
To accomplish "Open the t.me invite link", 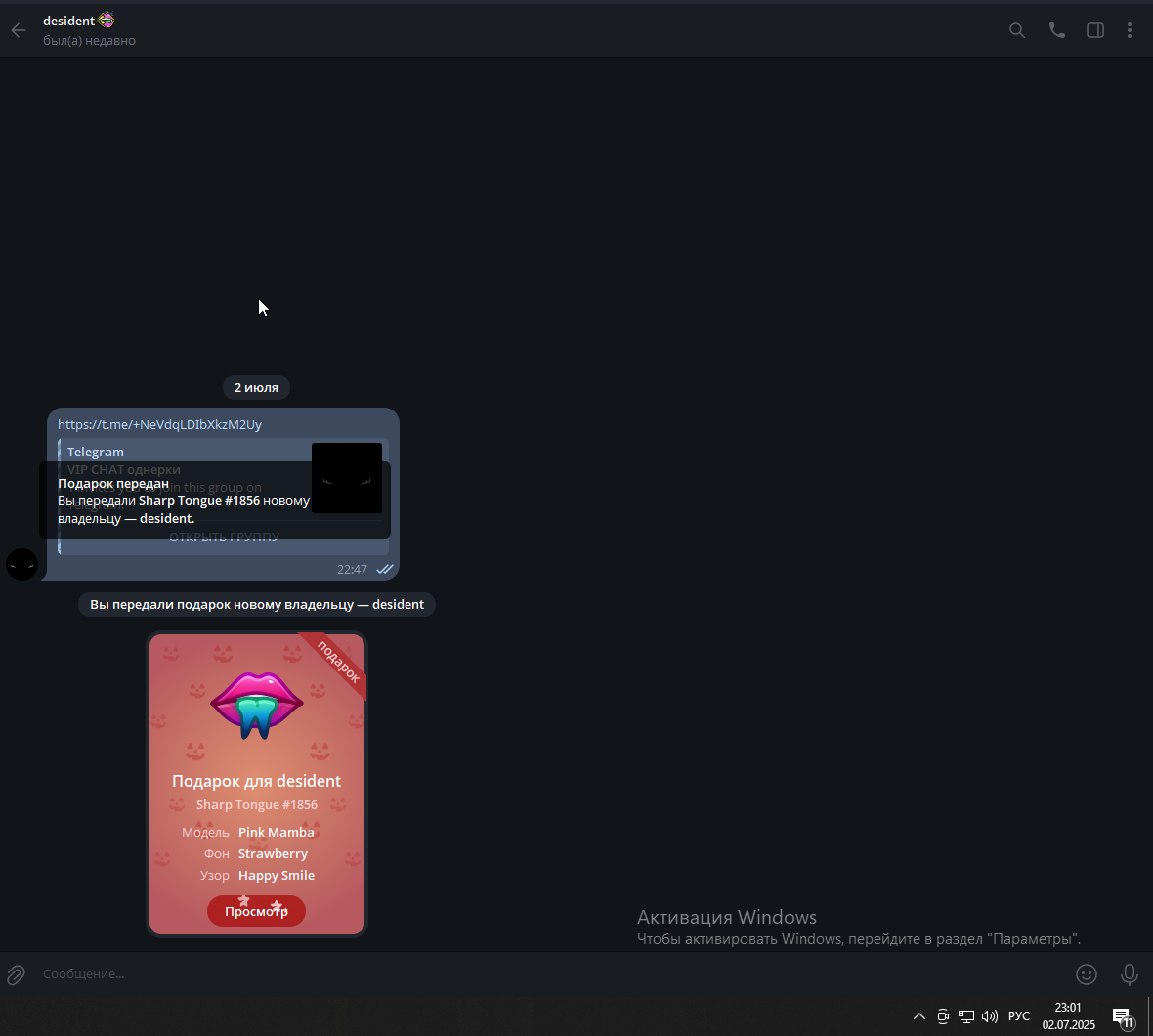I will coord(159,424).
